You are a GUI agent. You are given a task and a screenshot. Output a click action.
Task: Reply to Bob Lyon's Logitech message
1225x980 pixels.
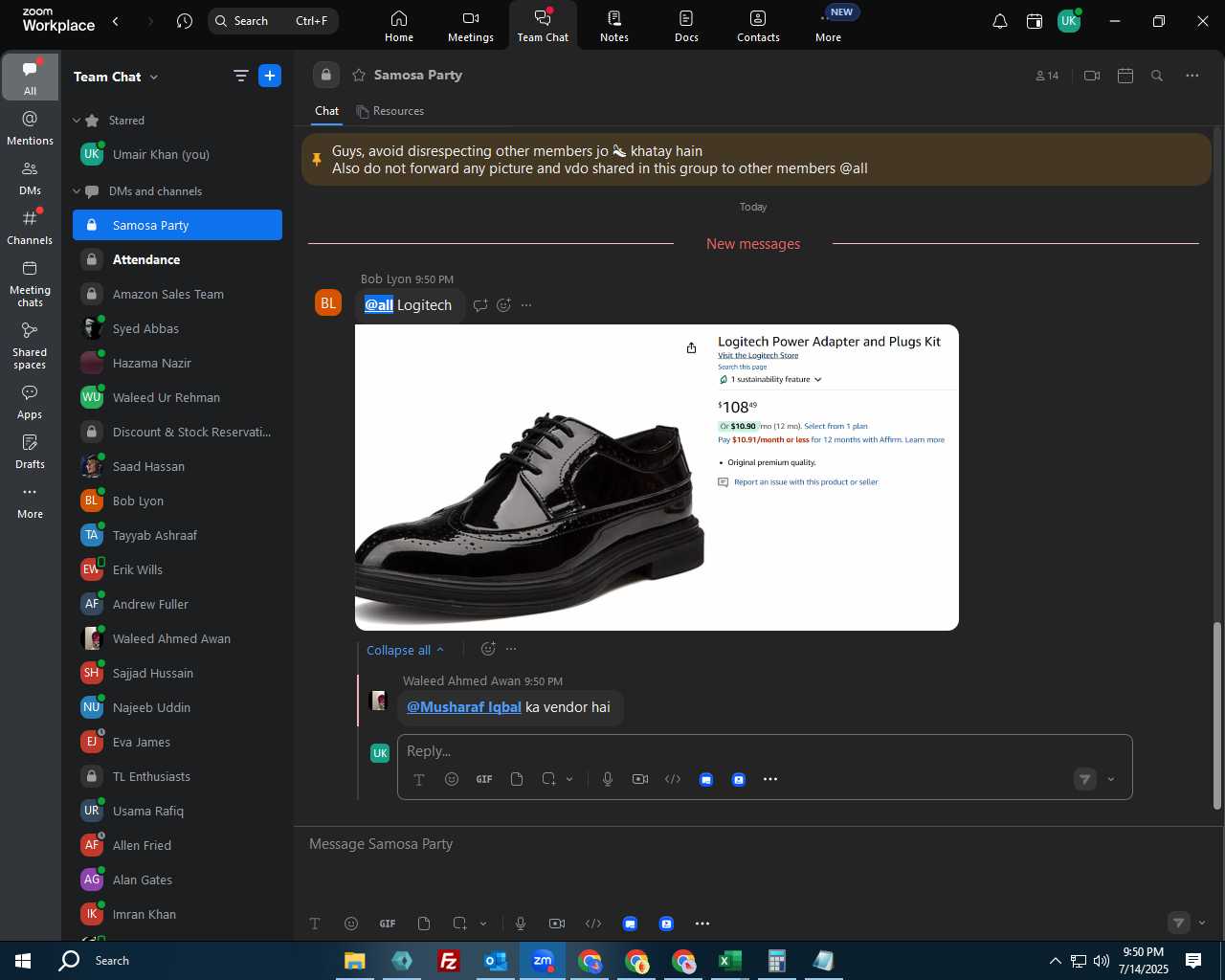[480, 305]
